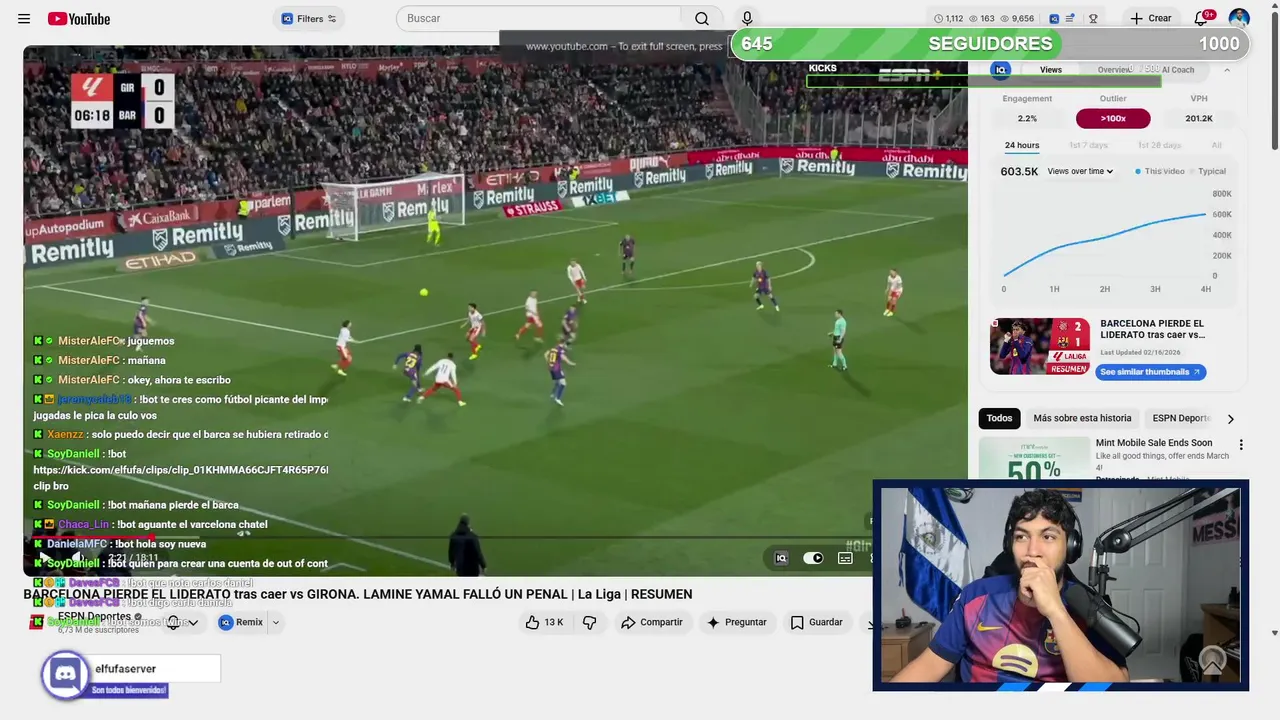Open the YouTube hamburger guide menu
1280x720 pixels.
[x=24, y=19]
